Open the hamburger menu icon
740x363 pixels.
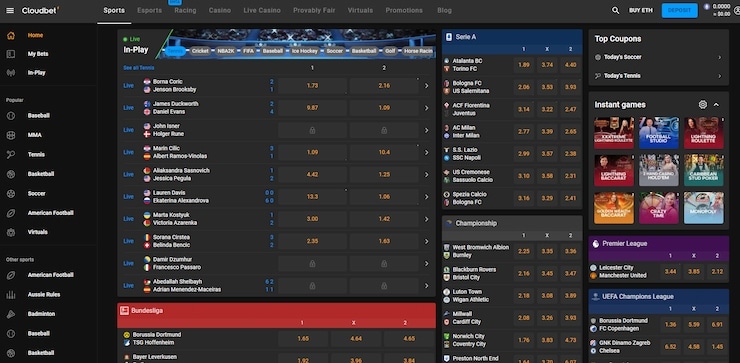click(x=10, y=10)
